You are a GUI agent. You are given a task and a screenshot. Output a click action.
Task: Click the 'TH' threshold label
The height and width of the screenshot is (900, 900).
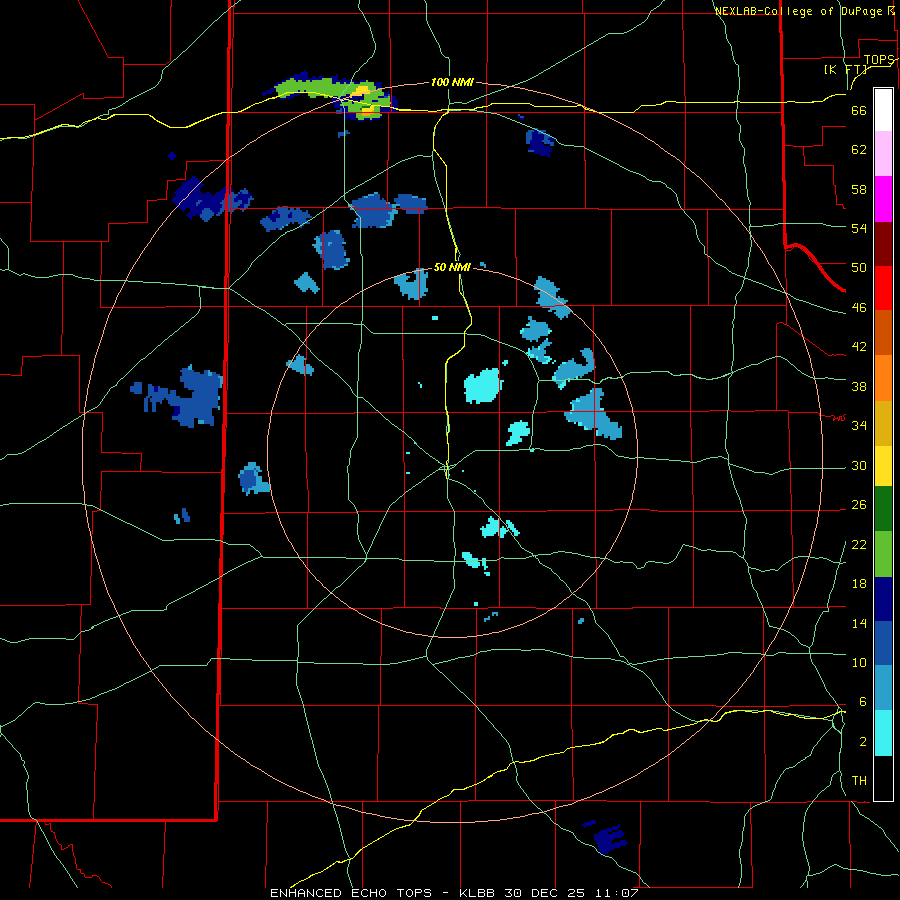pyautogui.click(x=859, y=781)
